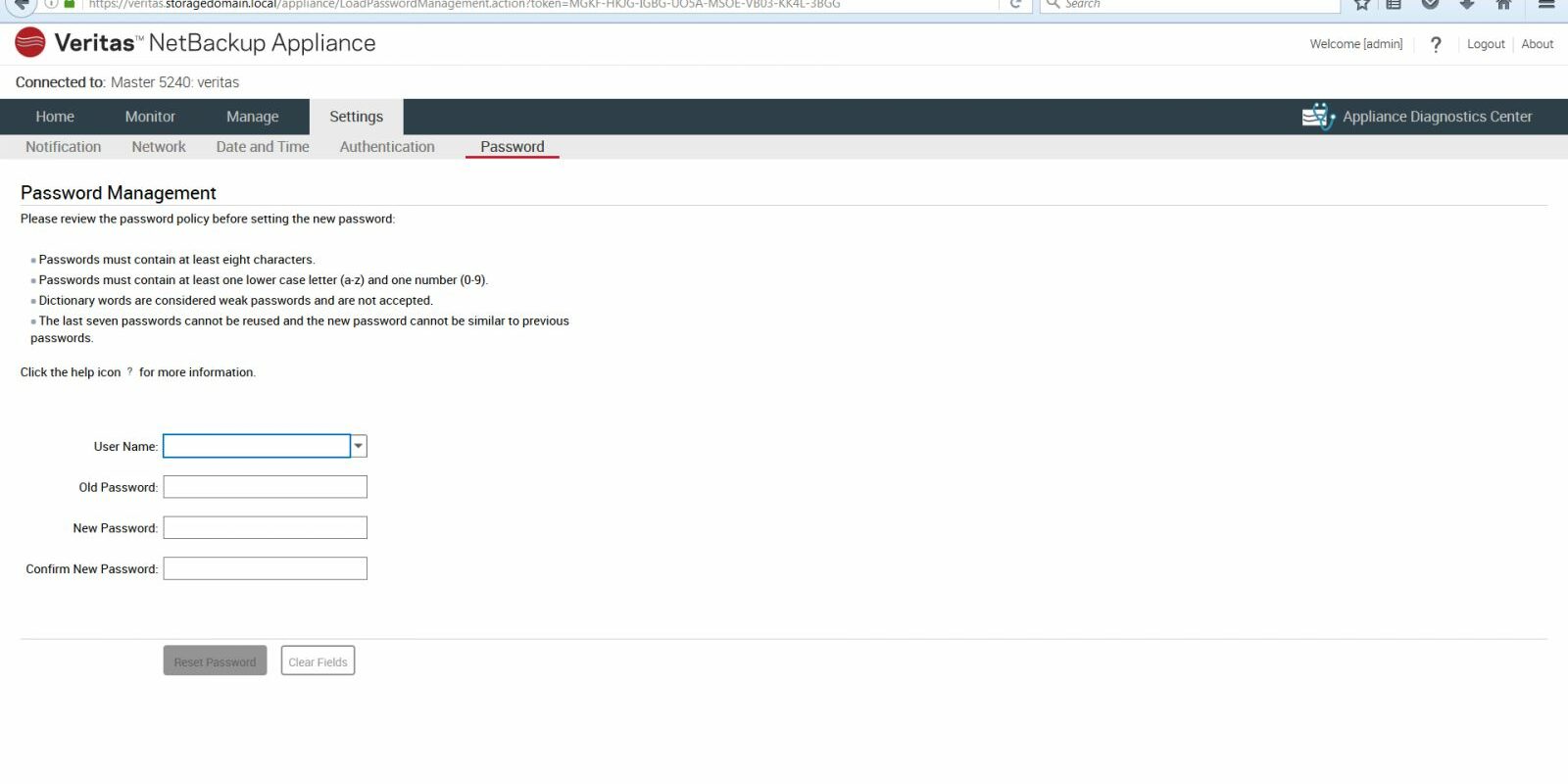Reload the page in the browser
This screenshot has height=784, width=1568.
[x=1016, y=4]
